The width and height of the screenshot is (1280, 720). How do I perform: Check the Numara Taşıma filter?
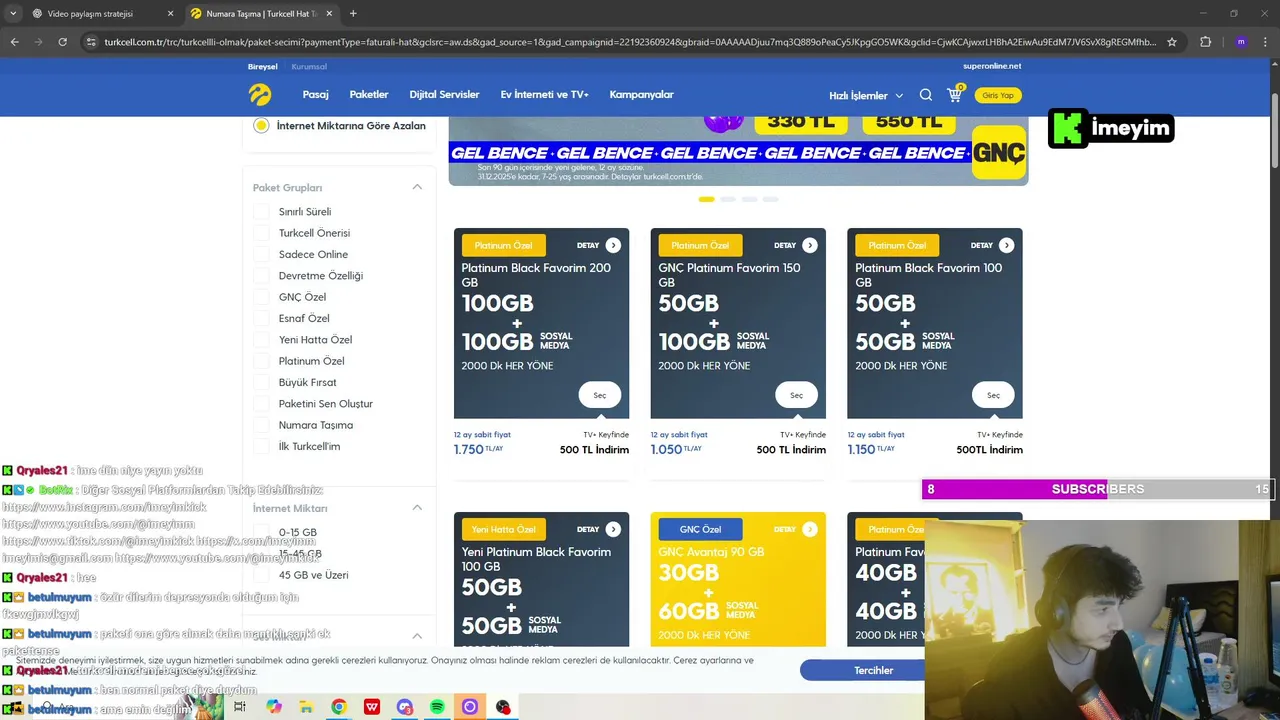(x=261, y=425)
